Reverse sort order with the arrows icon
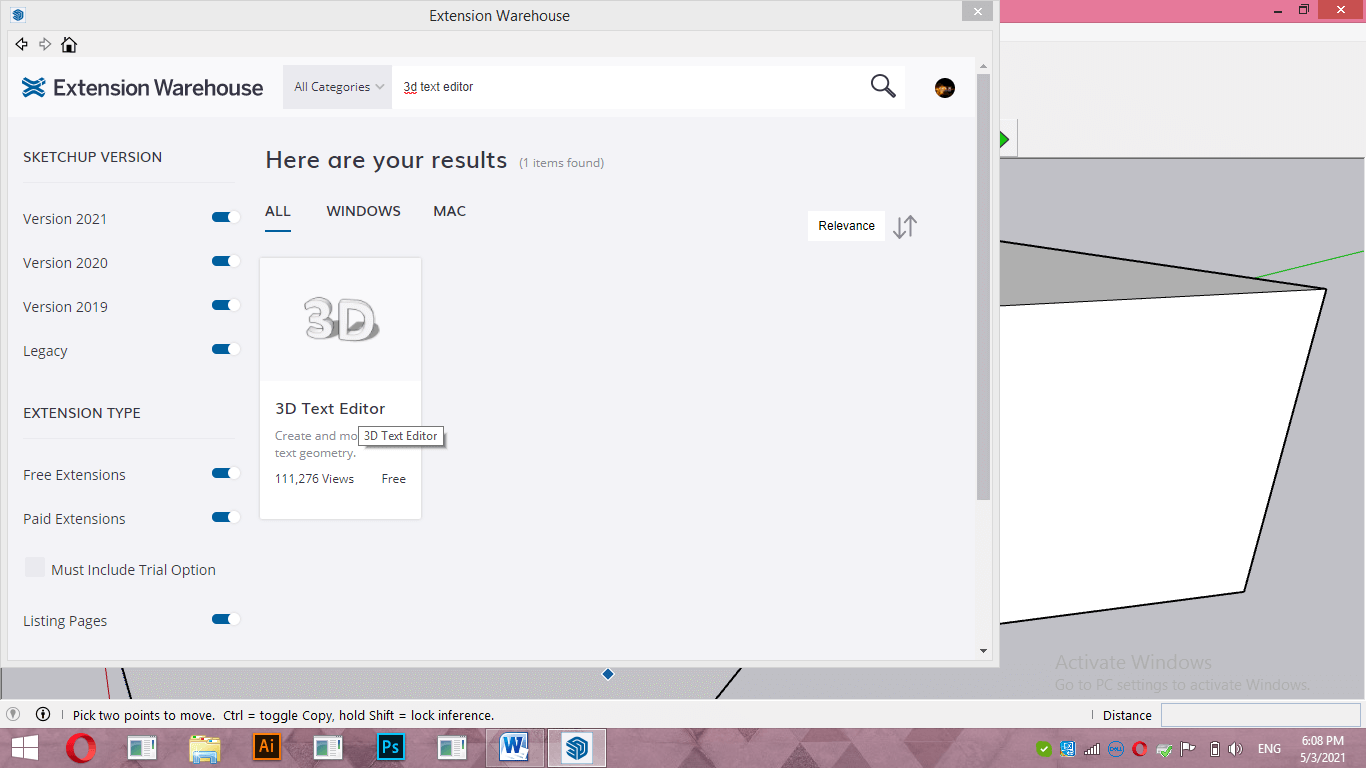Viewport: 1366px width, 768px height. click(x=905, y=227)
